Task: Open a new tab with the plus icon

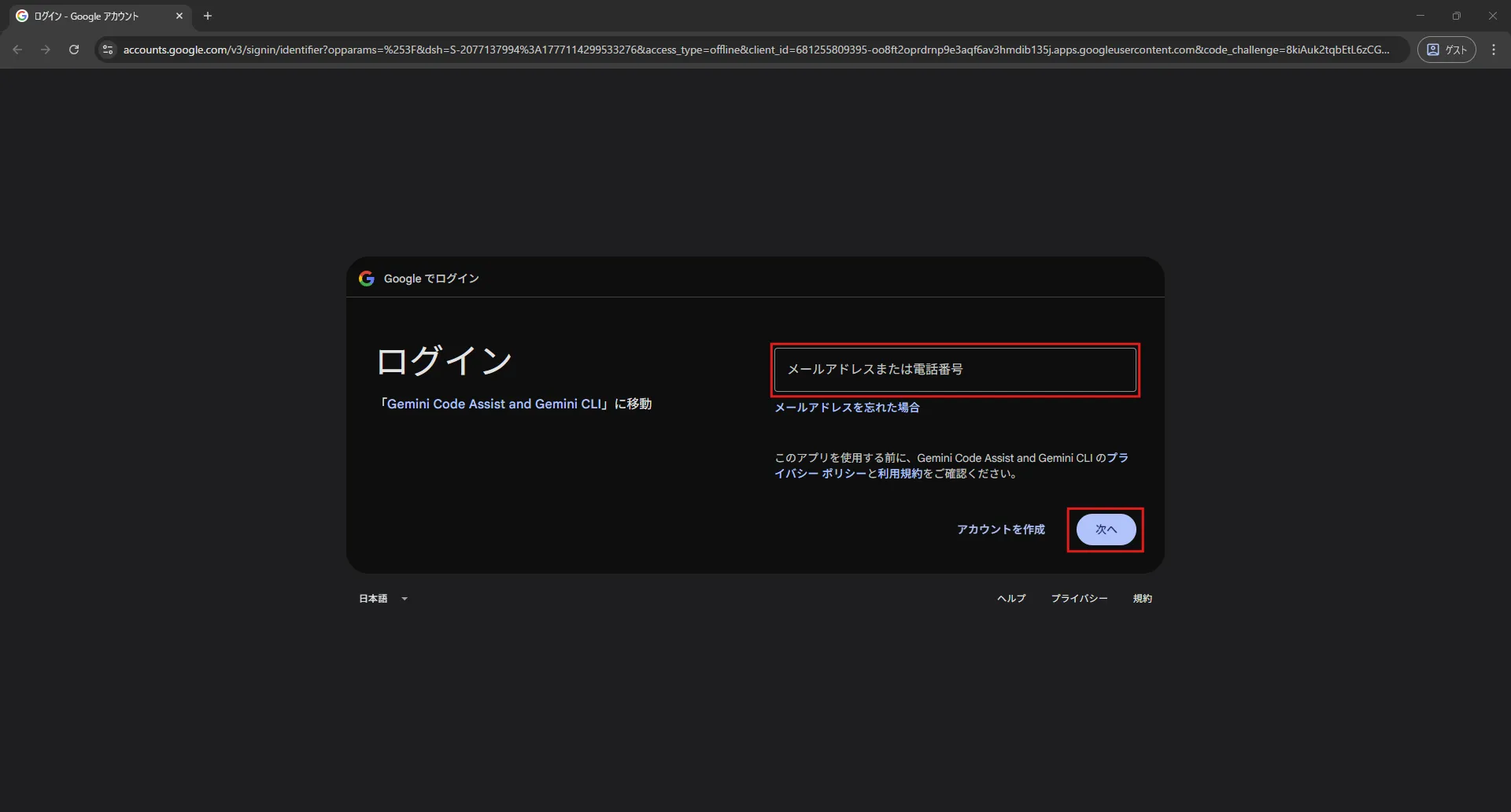Action: click(208, 16)
